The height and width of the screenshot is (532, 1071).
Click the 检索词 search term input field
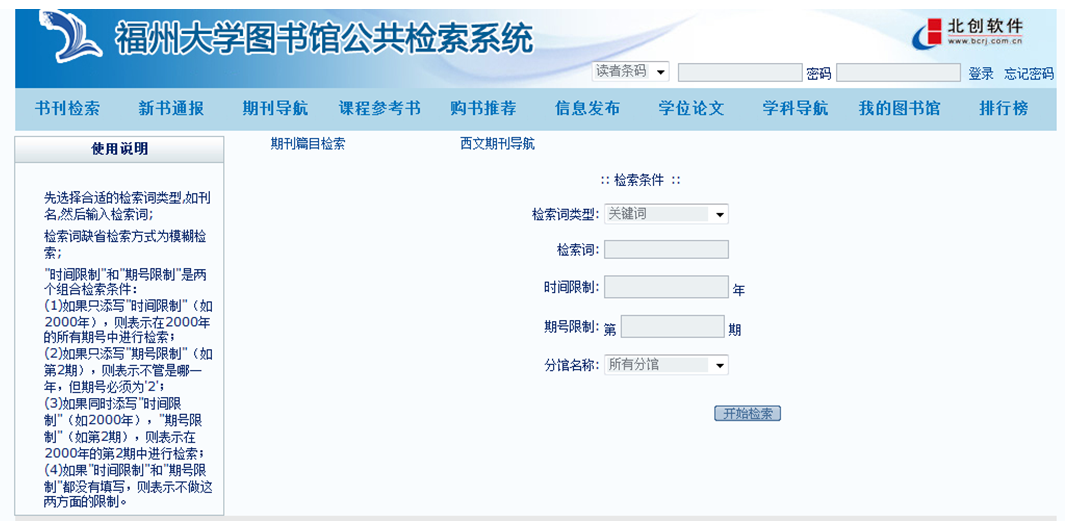666,249
